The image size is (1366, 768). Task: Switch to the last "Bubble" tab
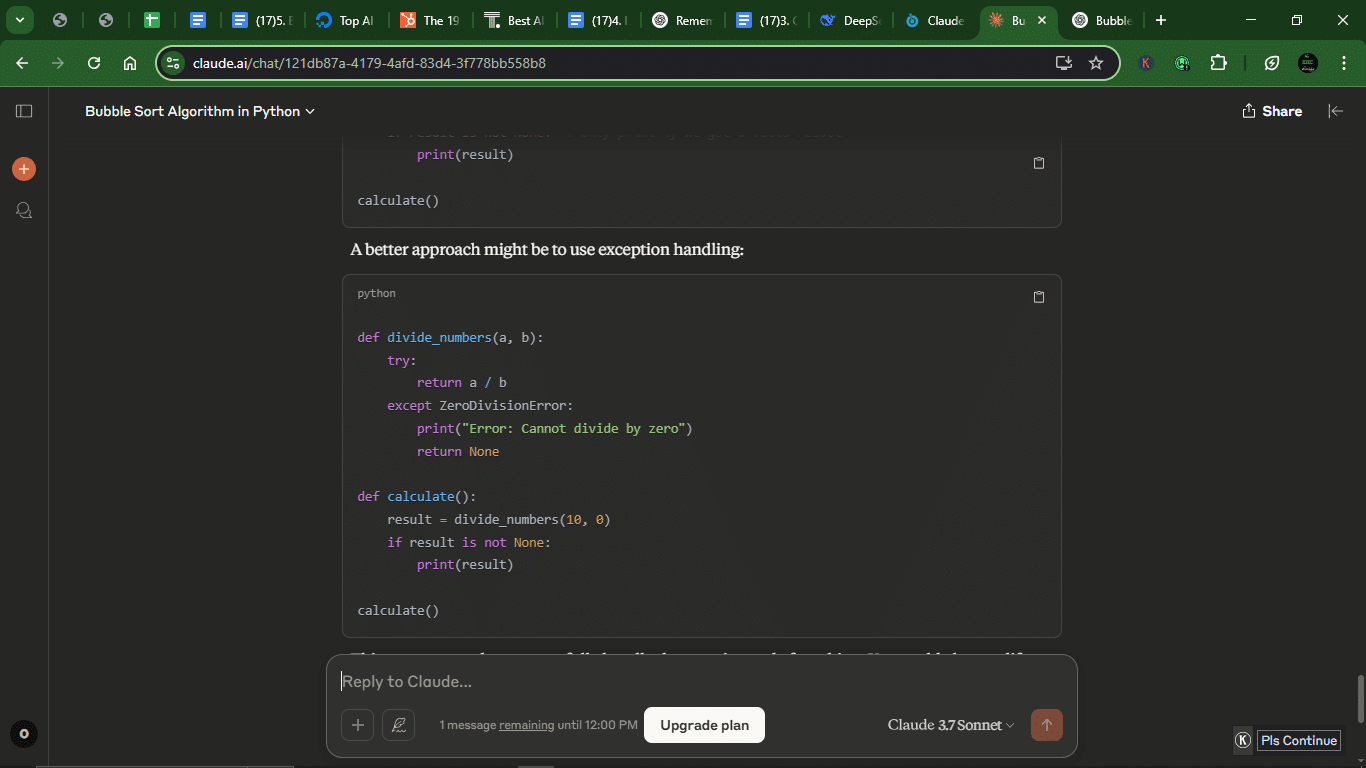tap(1101, 20)
